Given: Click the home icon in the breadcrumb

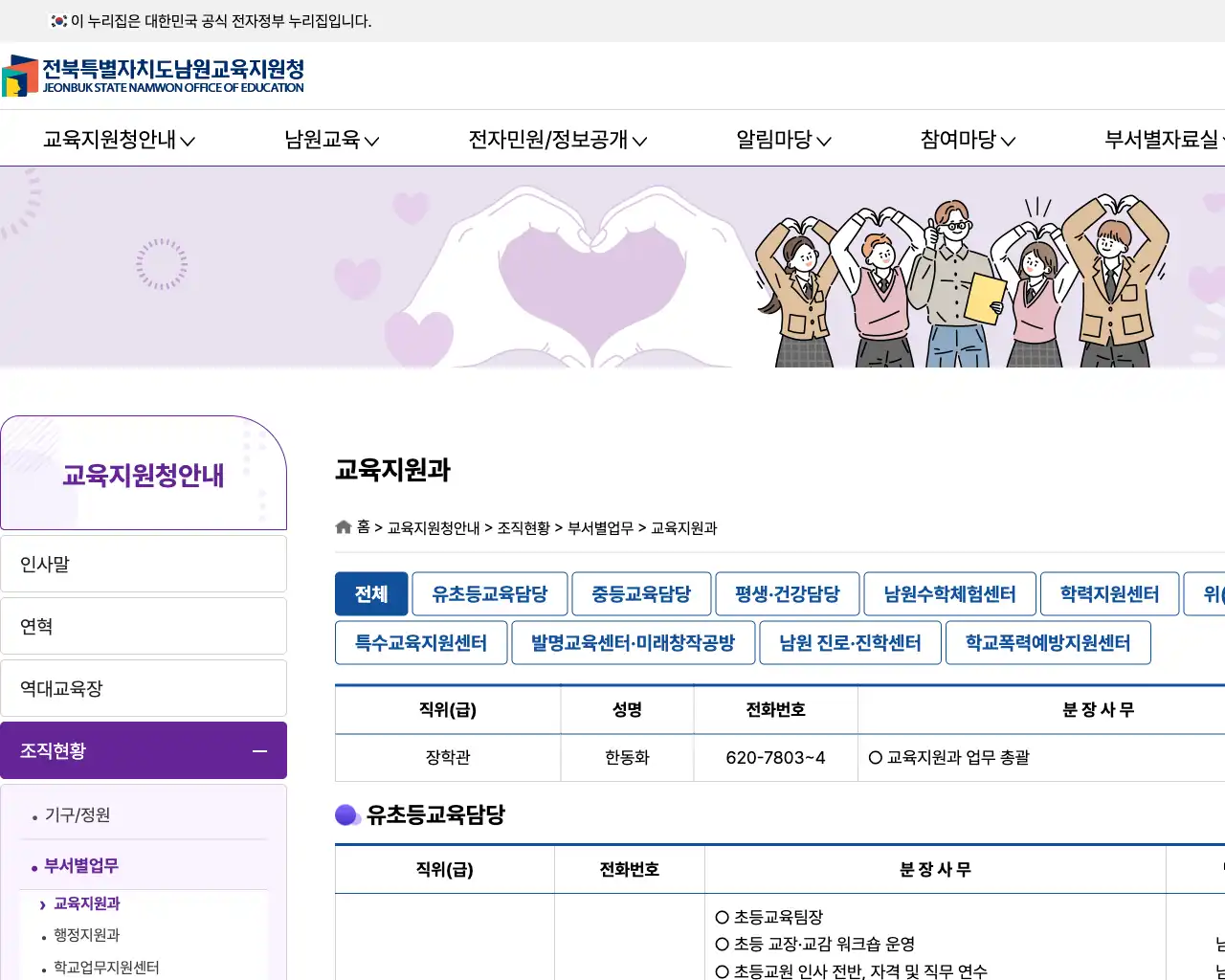Looking at the screenshot, I should click(x=343, y=526).
